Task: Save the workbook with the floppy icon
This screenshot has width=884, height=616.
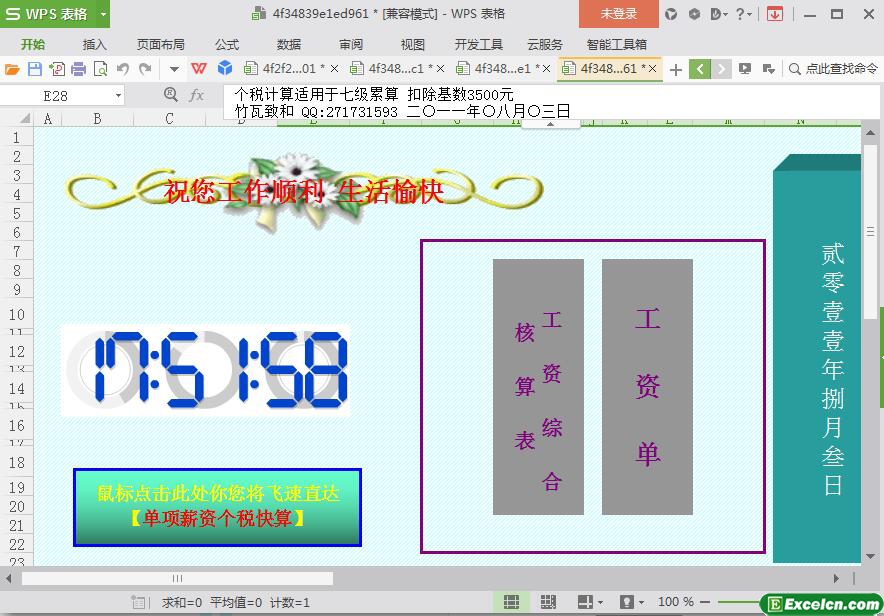Action: 35,69
